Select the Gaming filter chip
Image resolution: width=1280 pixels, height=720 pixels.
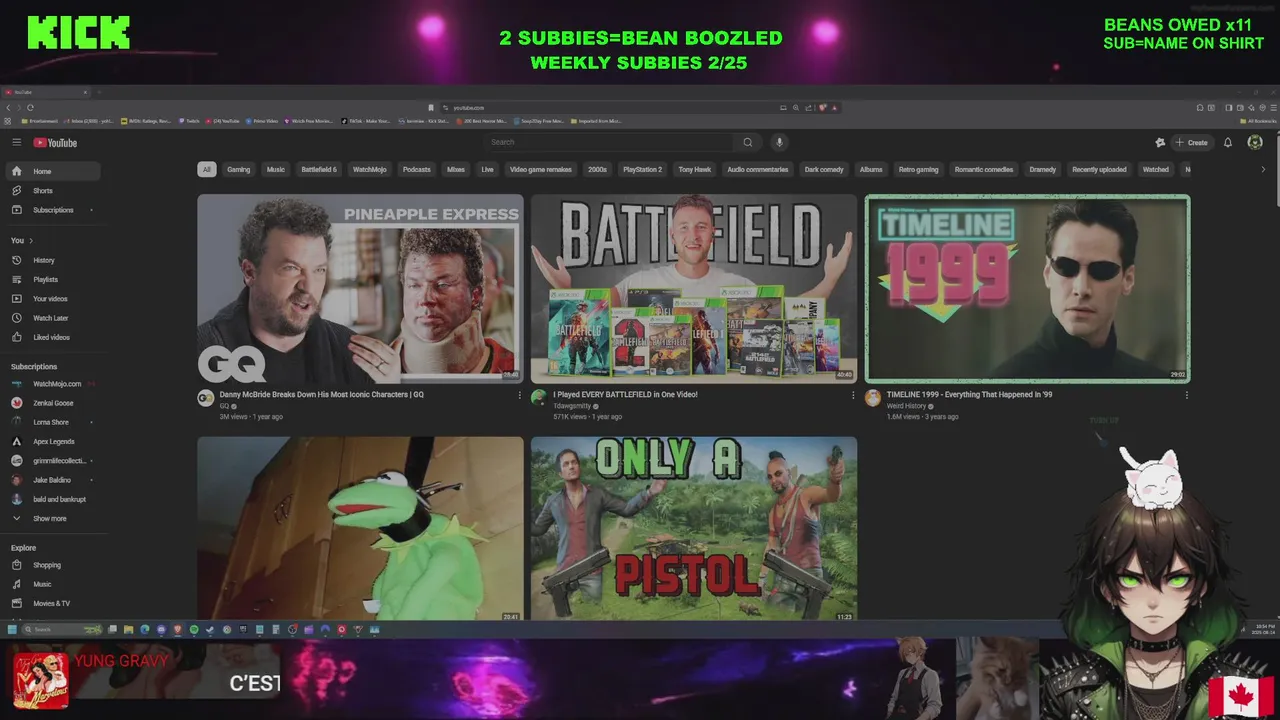pyautogui.click(x=239, y=169)
